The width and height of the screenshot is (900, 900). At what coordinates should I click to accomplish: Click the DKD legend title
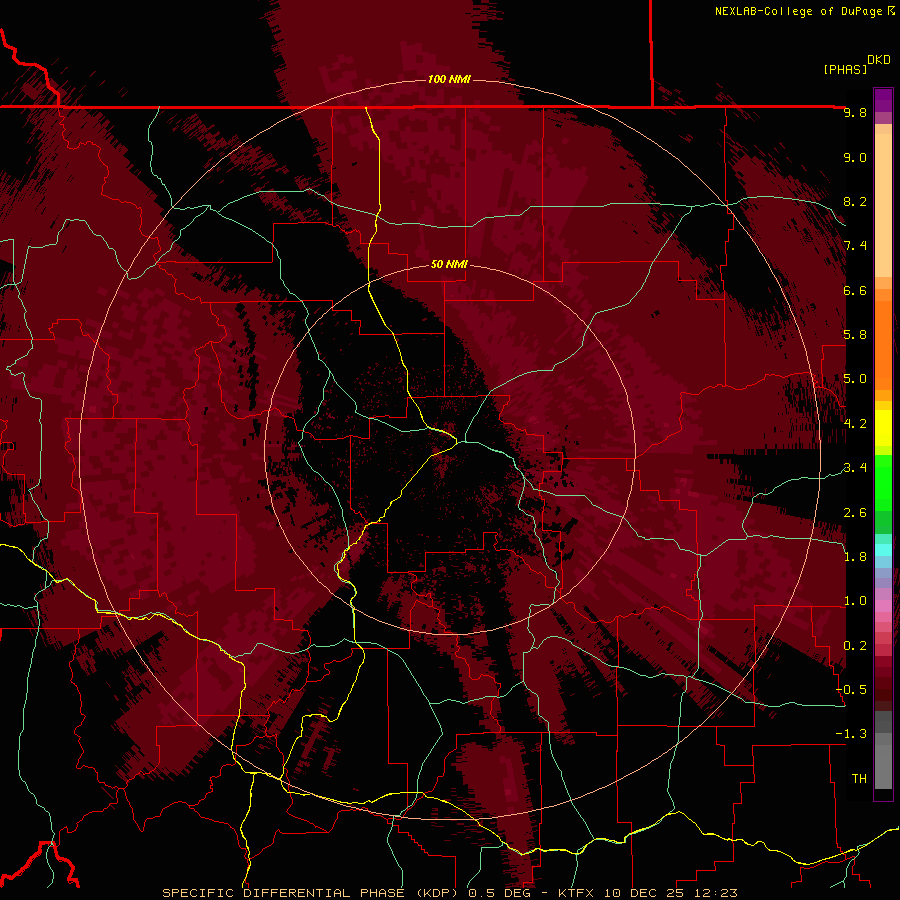878,60
